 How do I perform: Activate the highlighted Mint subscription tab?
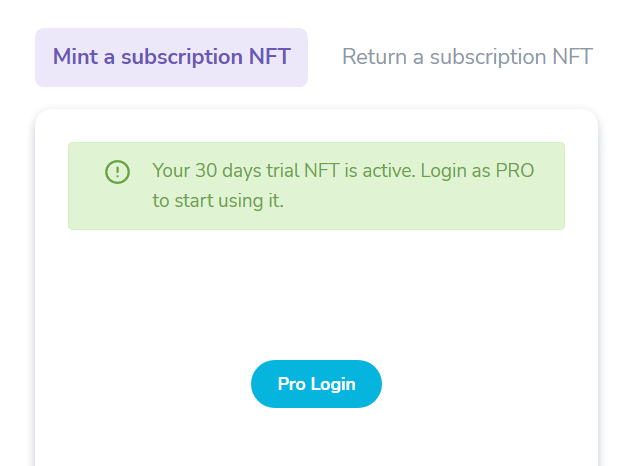point(171,57)
